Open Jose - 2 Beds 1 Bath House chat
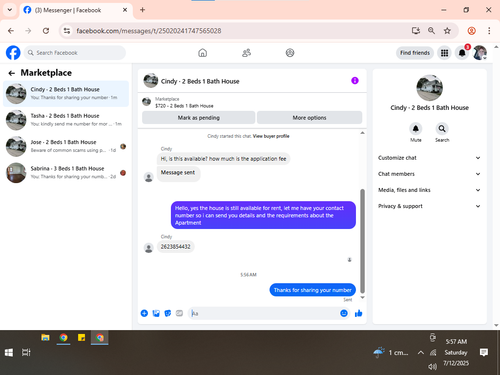 66,146
